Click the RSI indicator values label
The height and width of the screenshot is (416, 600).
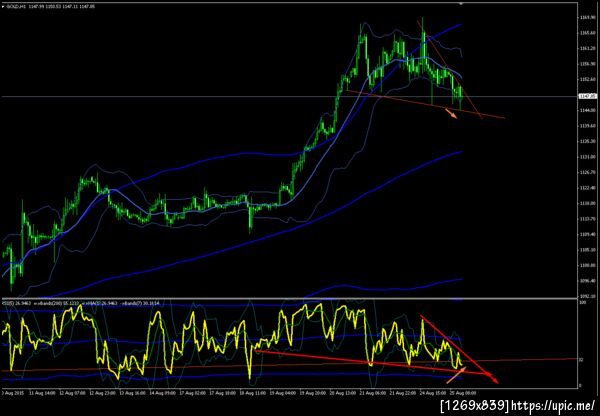click(81, 303)
